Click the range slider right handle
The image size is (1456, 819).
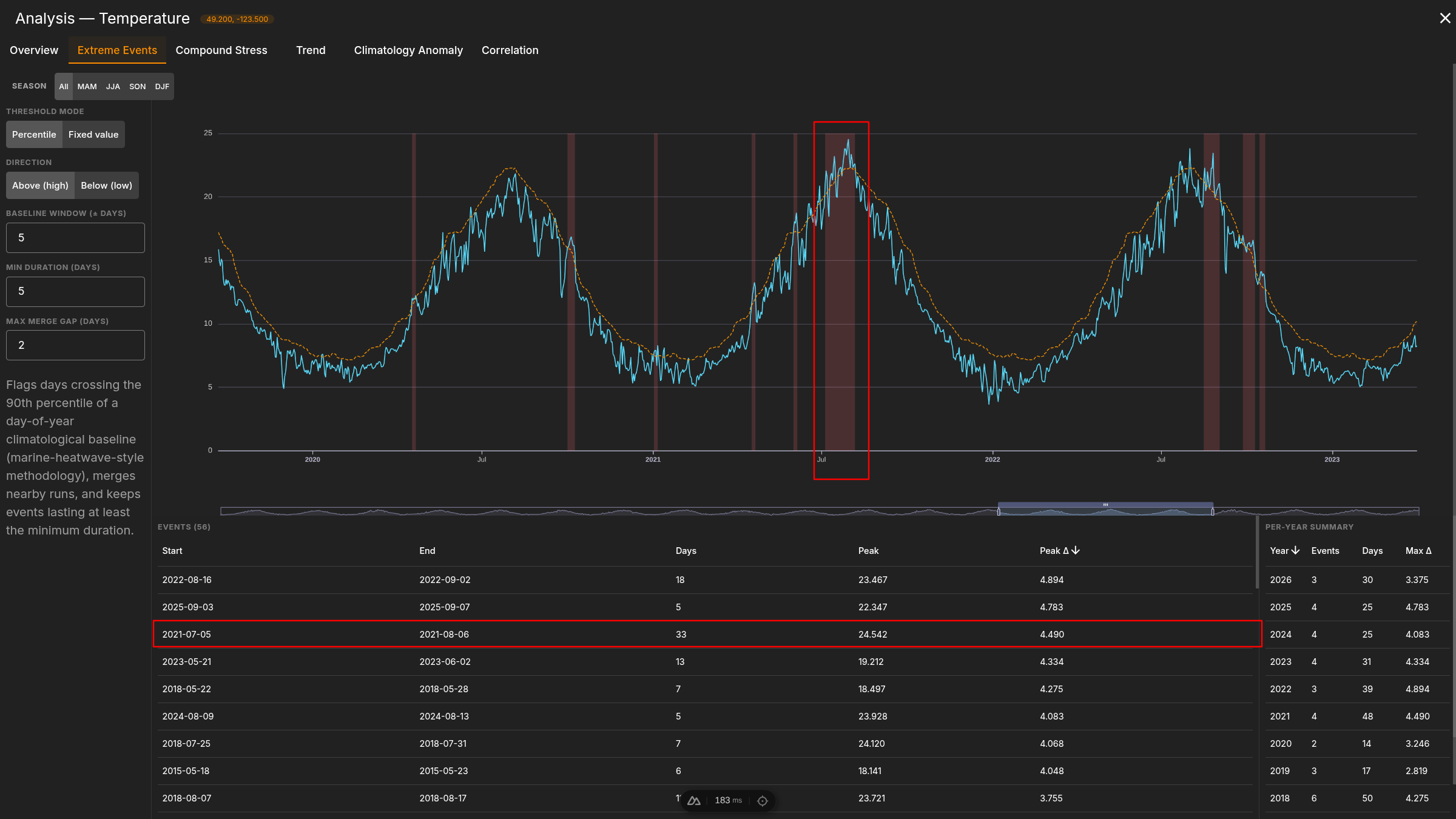click(x=1213, y=512)
